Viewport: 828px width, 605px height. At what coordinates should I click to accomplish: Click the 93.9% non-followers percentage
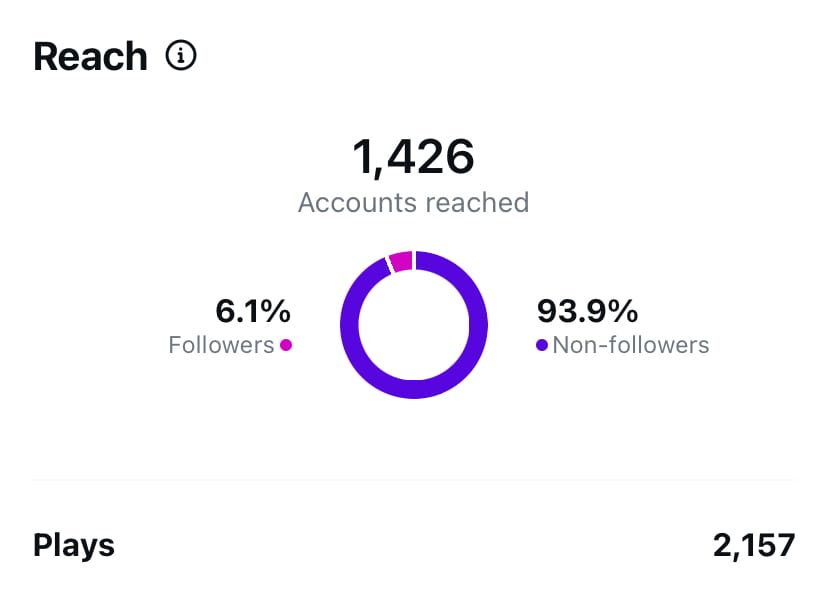point(587,311)
